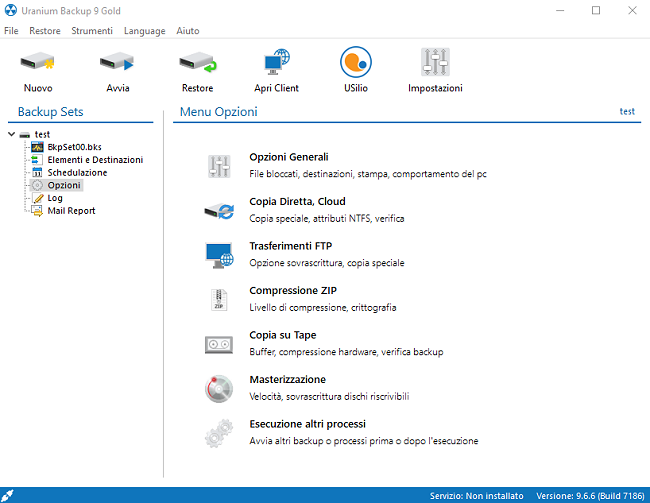Image resolution: width=650 pixels, height=503 pixels.
Task: Open the Restore toolbar icon
Action: pyautogui.click(x=198, y=62)
